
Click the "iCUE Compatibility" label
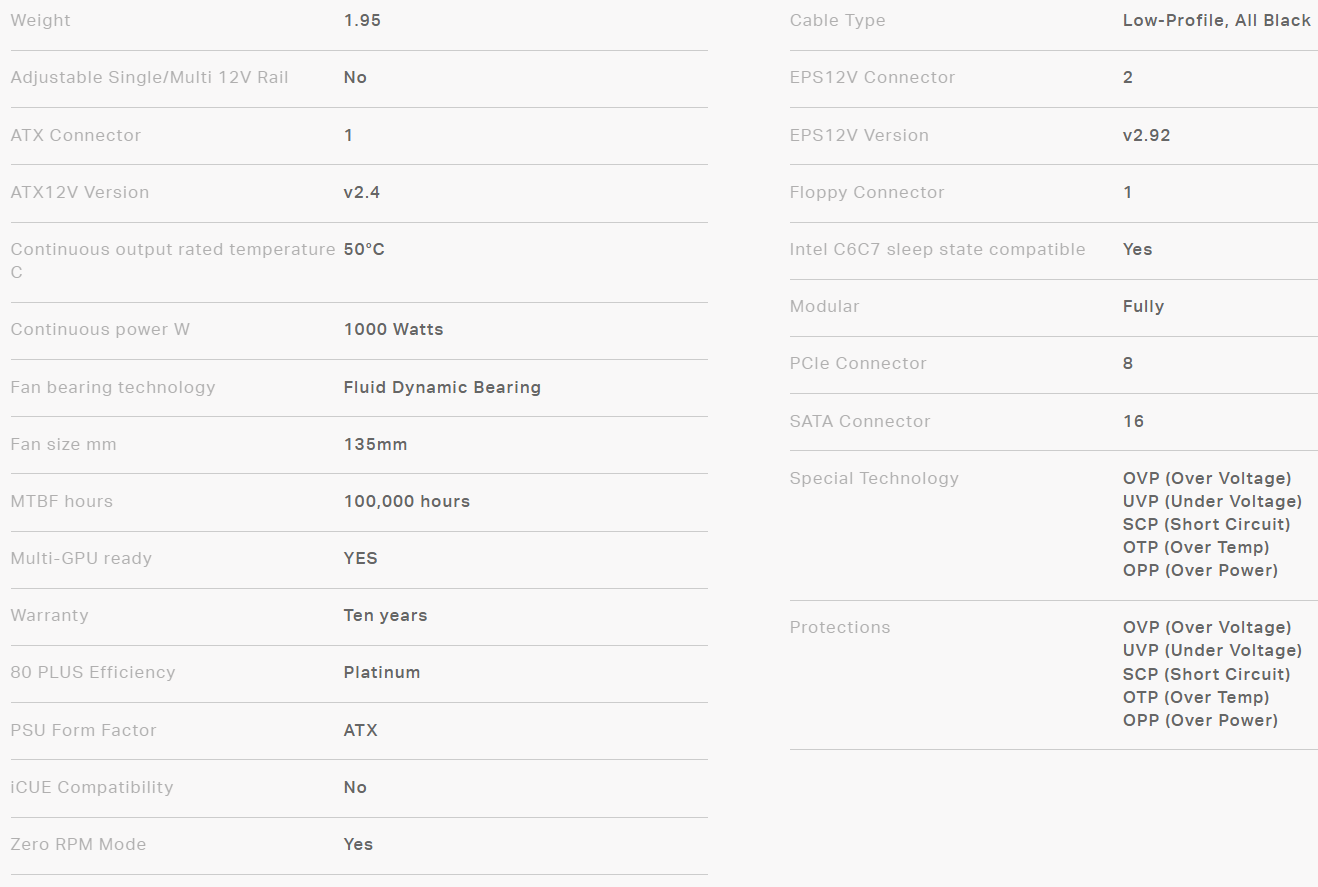[x=92, y=787]
